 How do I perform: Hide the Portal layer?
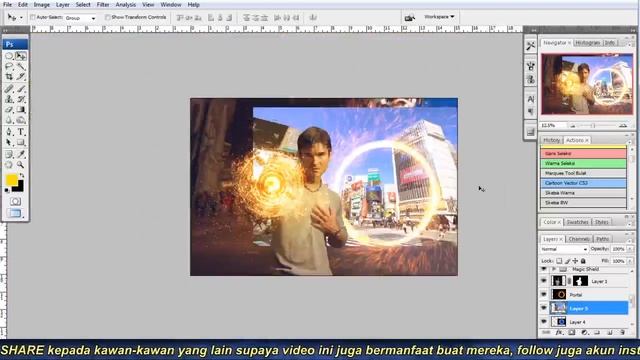[544, 294]
